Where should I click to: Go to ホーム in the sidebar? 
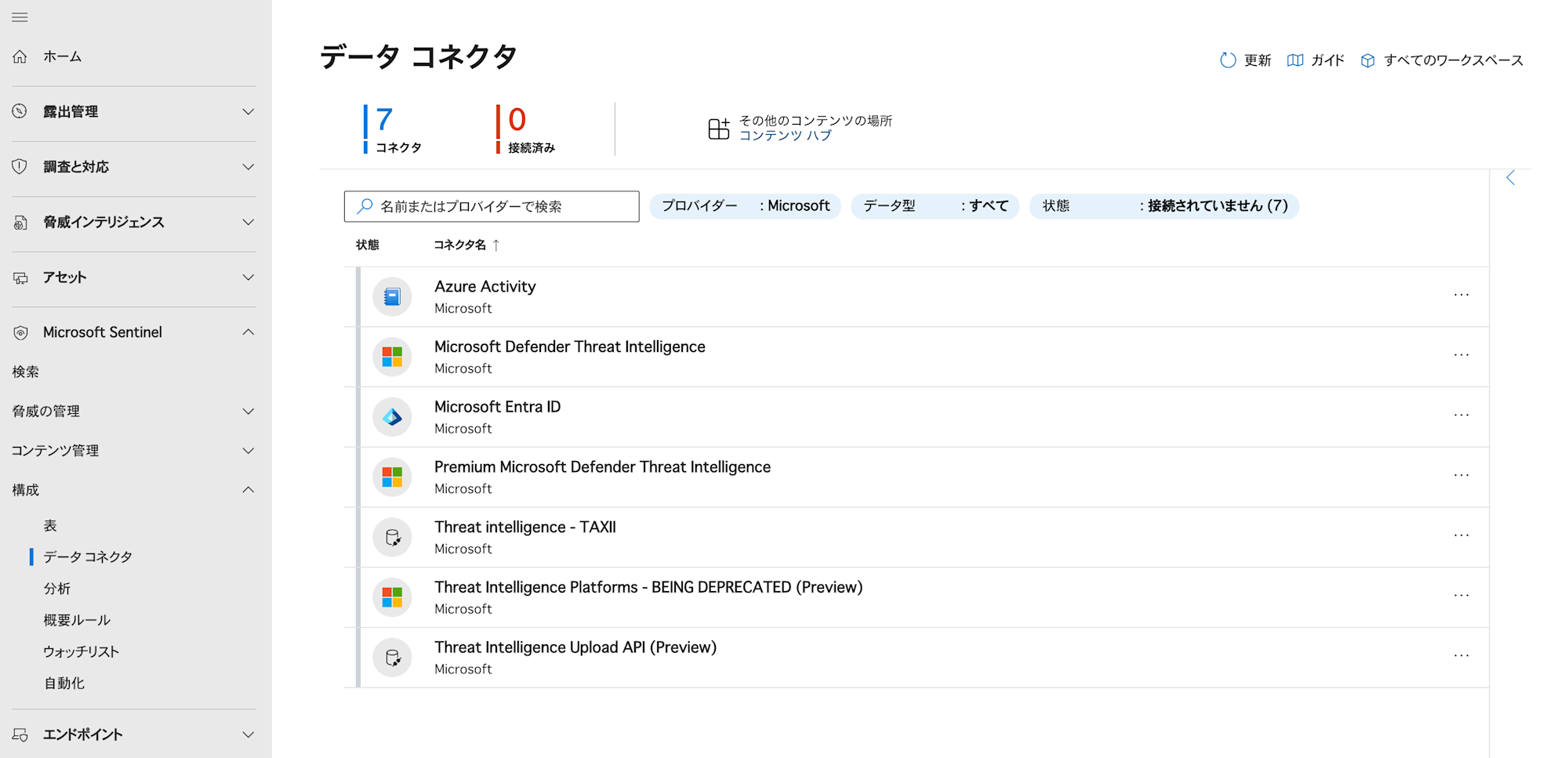coord(63,56)
